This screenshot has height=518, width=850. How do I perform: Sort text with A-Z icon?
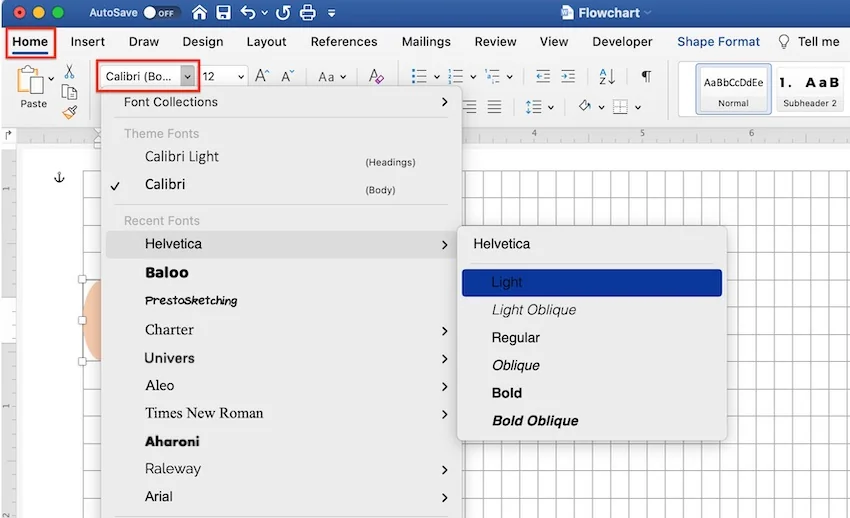tap(607, 76)
